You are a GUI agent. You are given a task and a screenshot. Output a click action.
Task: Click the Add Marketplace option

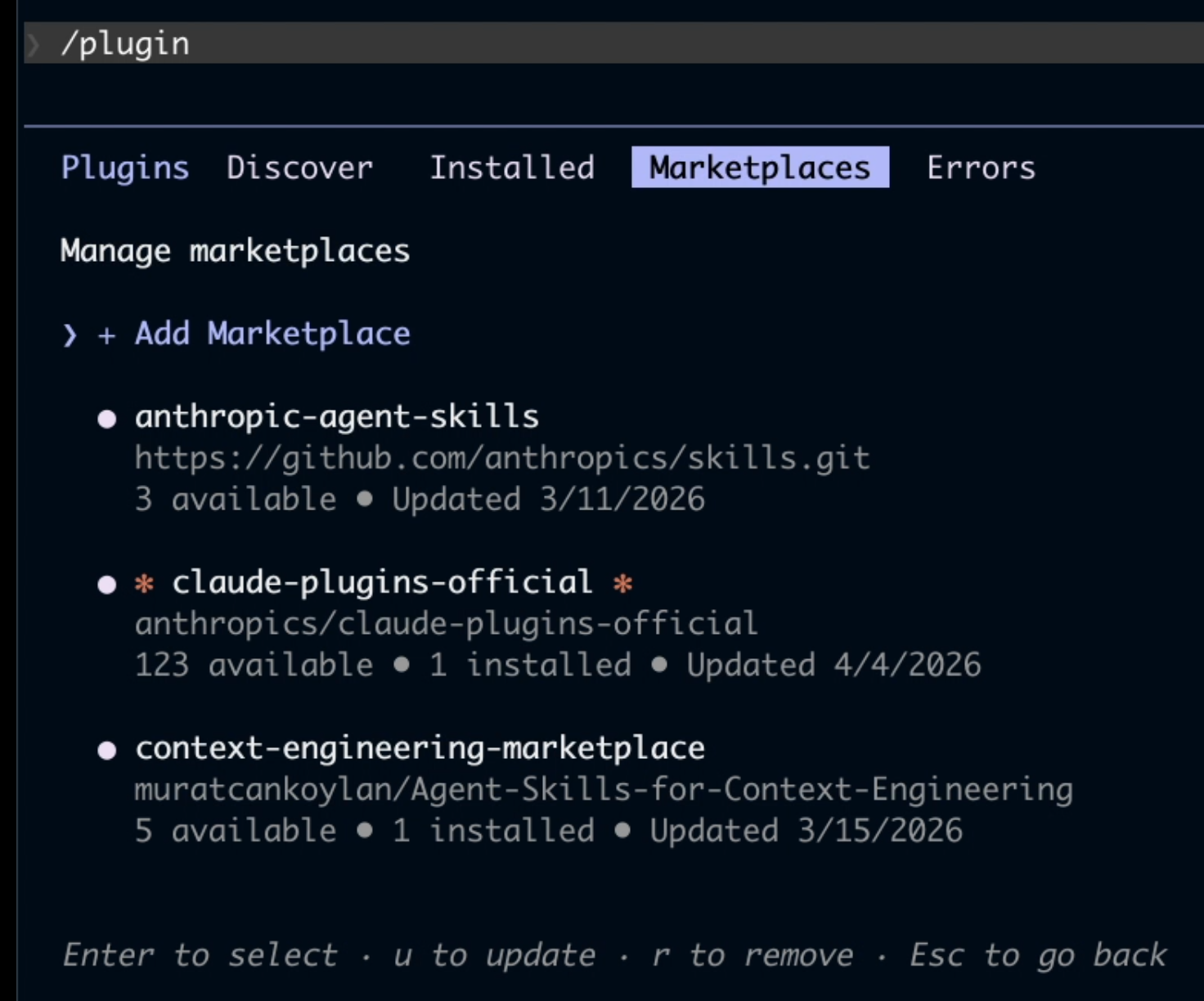[272, 334]
